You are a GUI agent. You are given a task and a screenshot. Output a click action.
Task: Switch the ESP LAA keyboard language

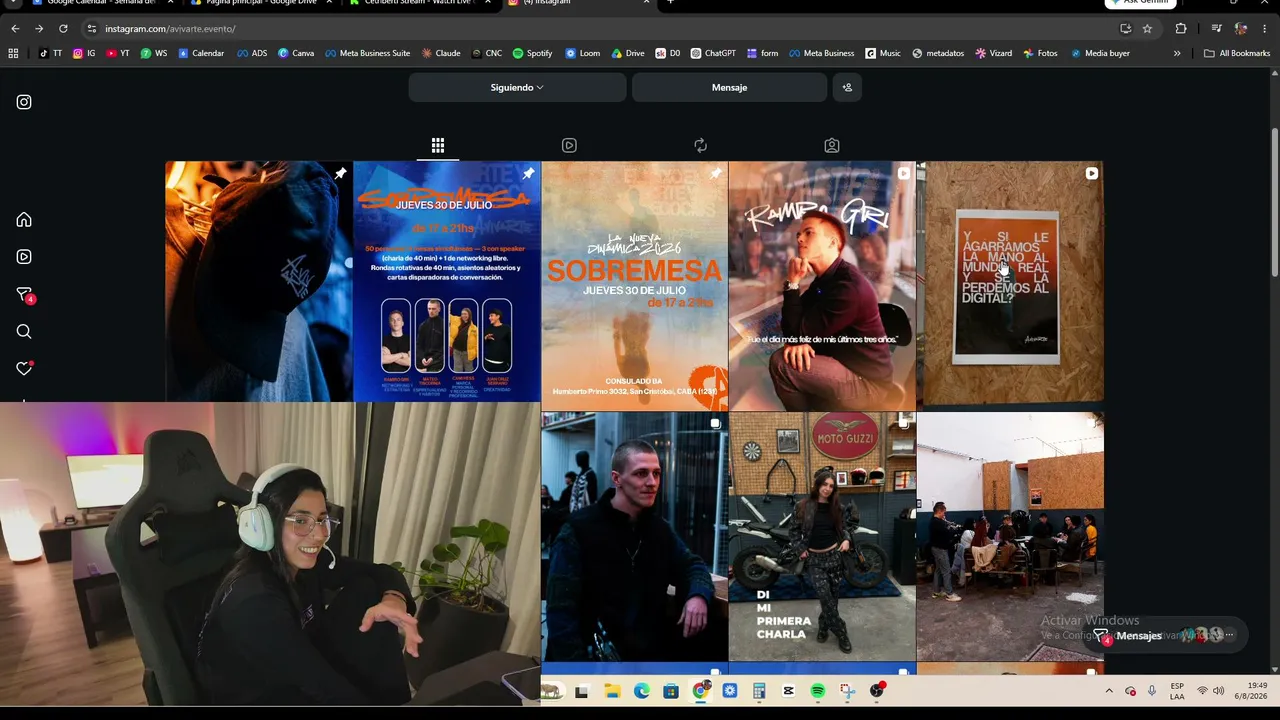(1177, 691)
